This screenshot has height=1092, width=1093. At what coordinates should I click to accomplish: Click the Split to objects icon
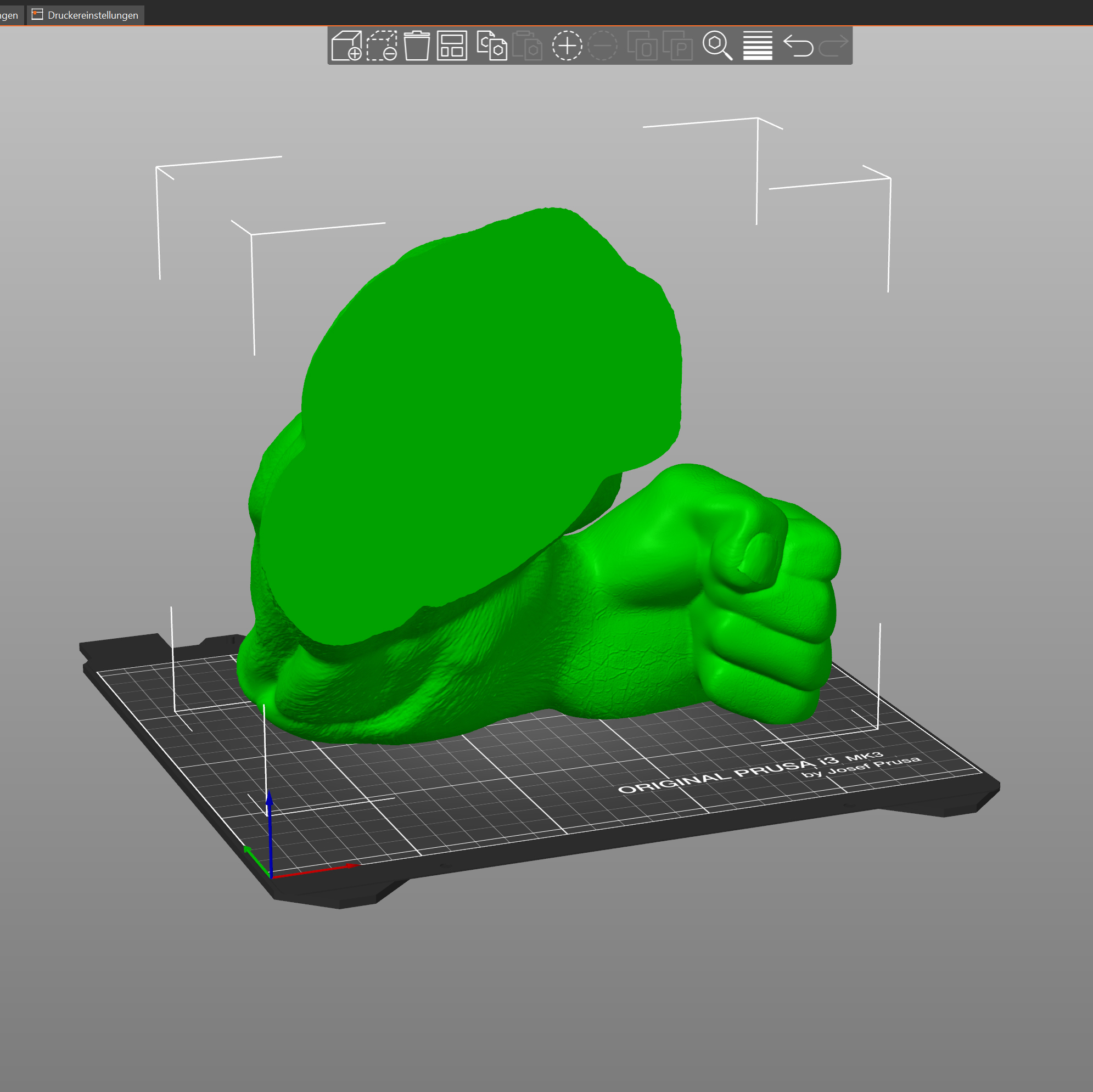[642, 45]
